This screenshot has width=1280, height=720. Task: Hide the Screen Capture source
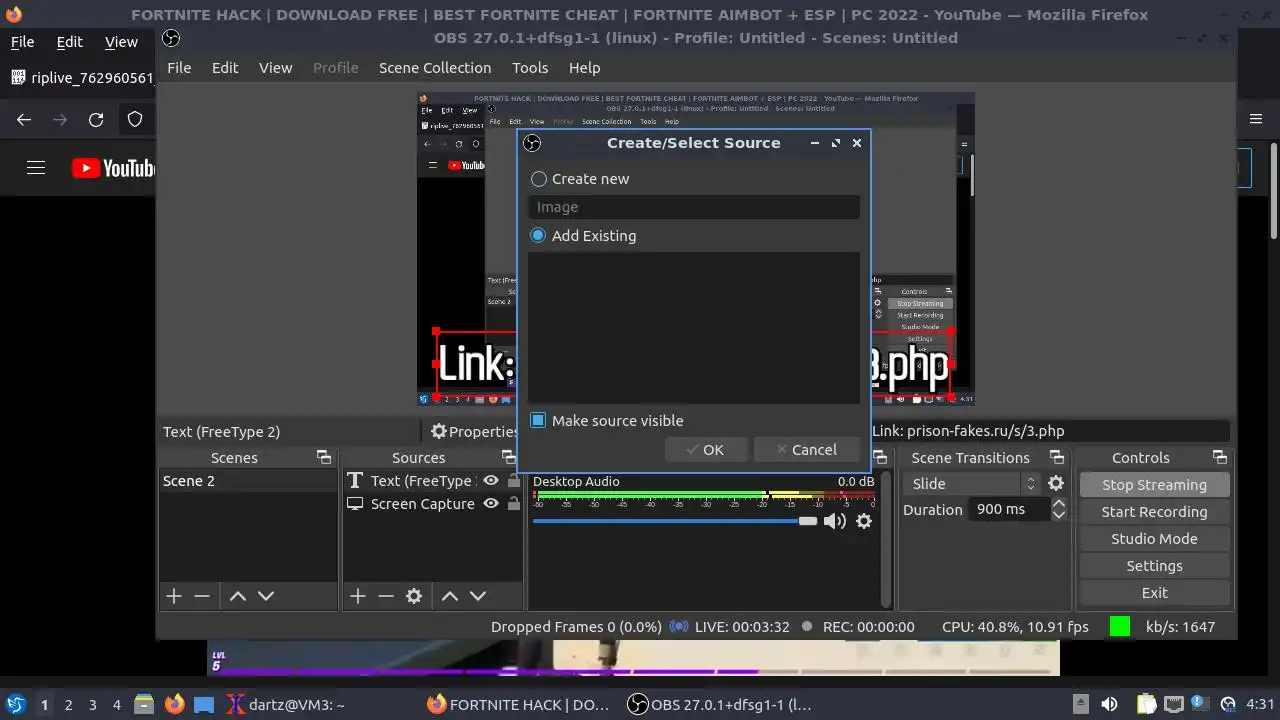(491, 504)
